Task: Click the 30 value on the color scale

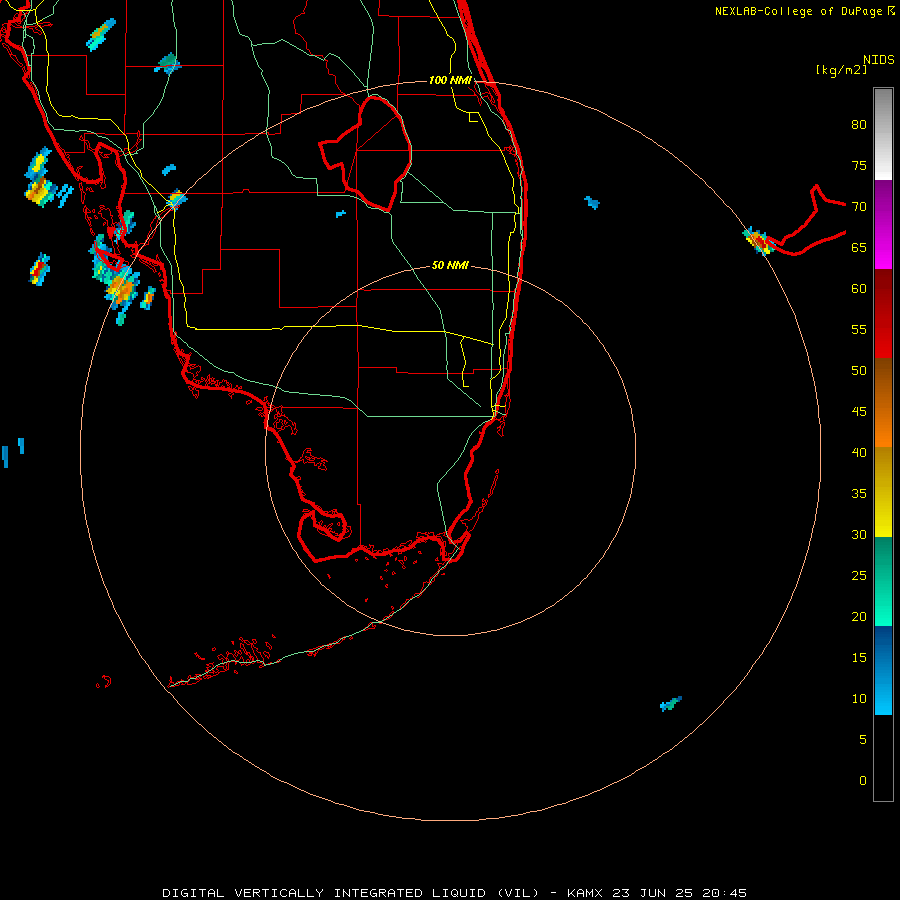Action: pyautogui.click(x=859, y=534)
